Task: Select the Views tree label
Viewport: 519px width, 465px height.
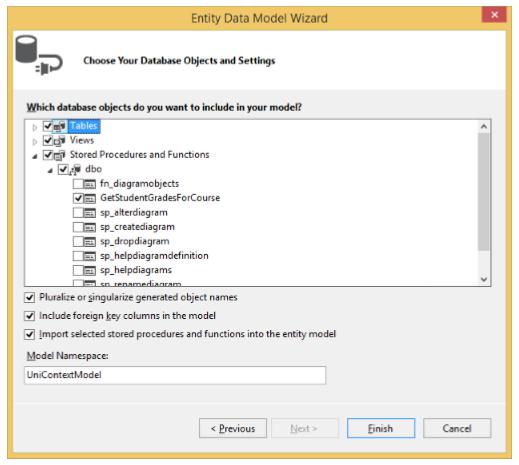Action: point(82,140)
